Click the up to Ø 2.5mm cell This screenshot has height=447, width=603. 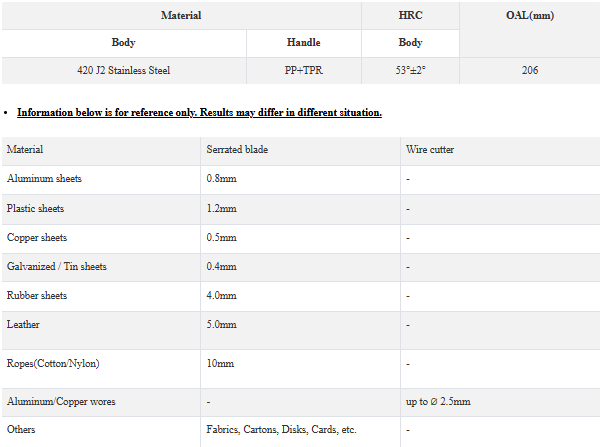click(438, 402)
